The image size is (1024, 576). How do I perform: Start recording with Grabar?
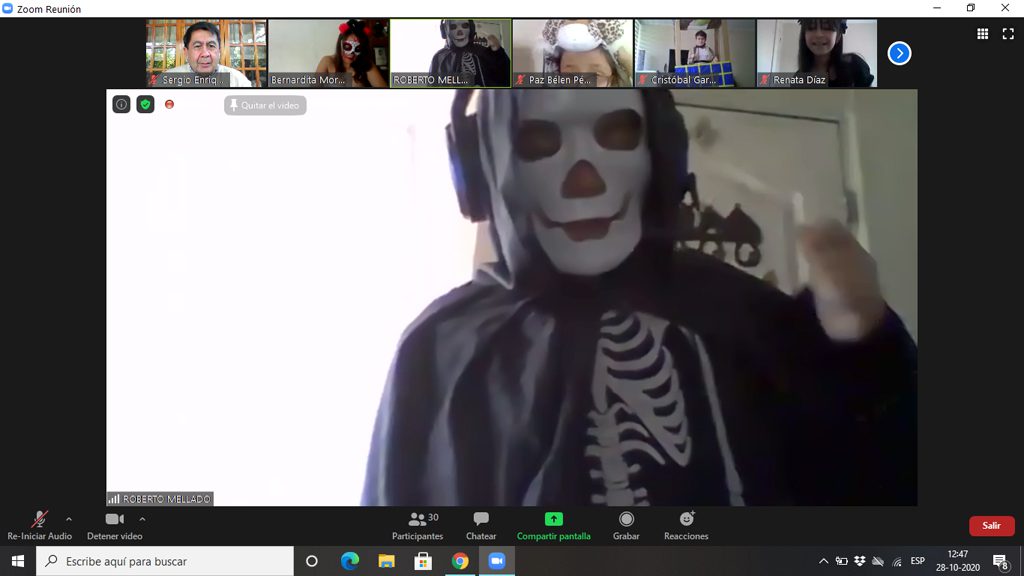pyautogui.click(x=626, y=526)
